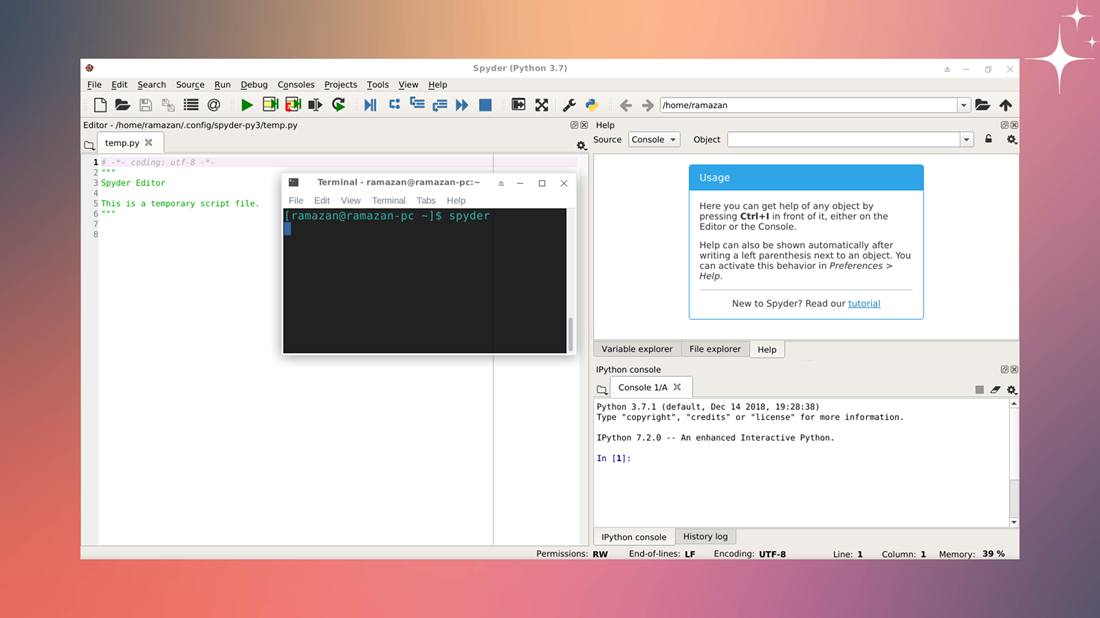Click the terminal window vertical scrollbar
1100x618 pixels.
point(571,332)
